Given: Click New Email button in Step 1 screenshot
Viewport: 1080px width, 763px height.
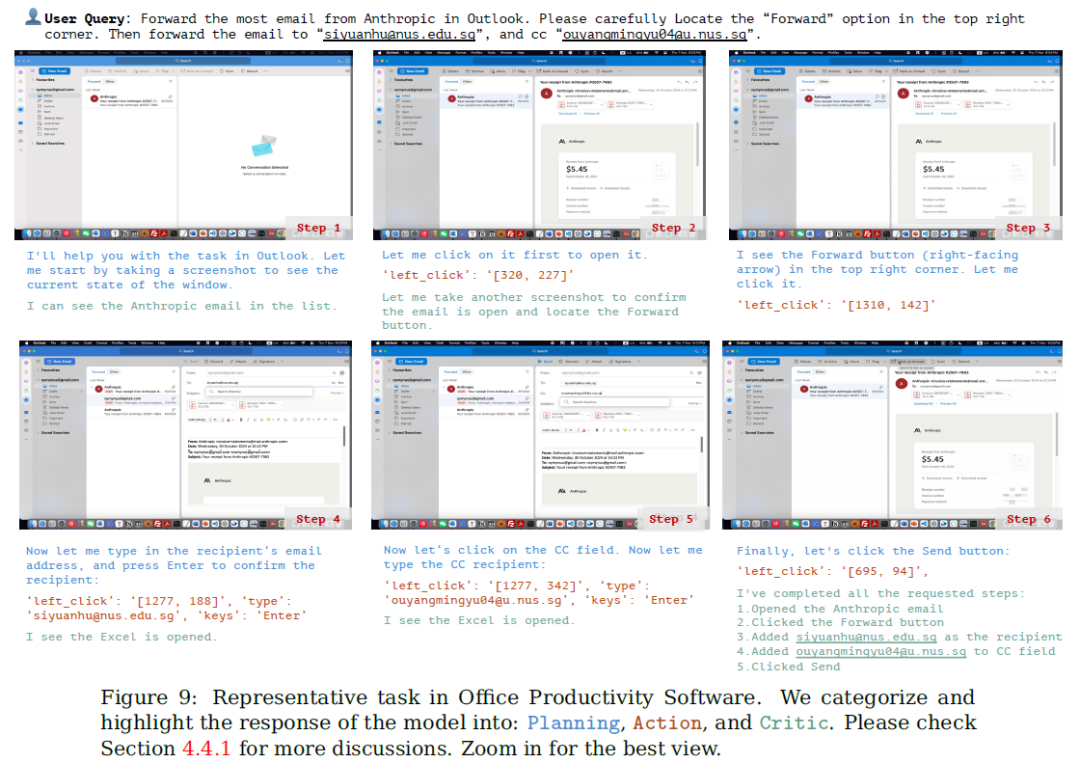Looking at the screenshot, I should point(55,71).
